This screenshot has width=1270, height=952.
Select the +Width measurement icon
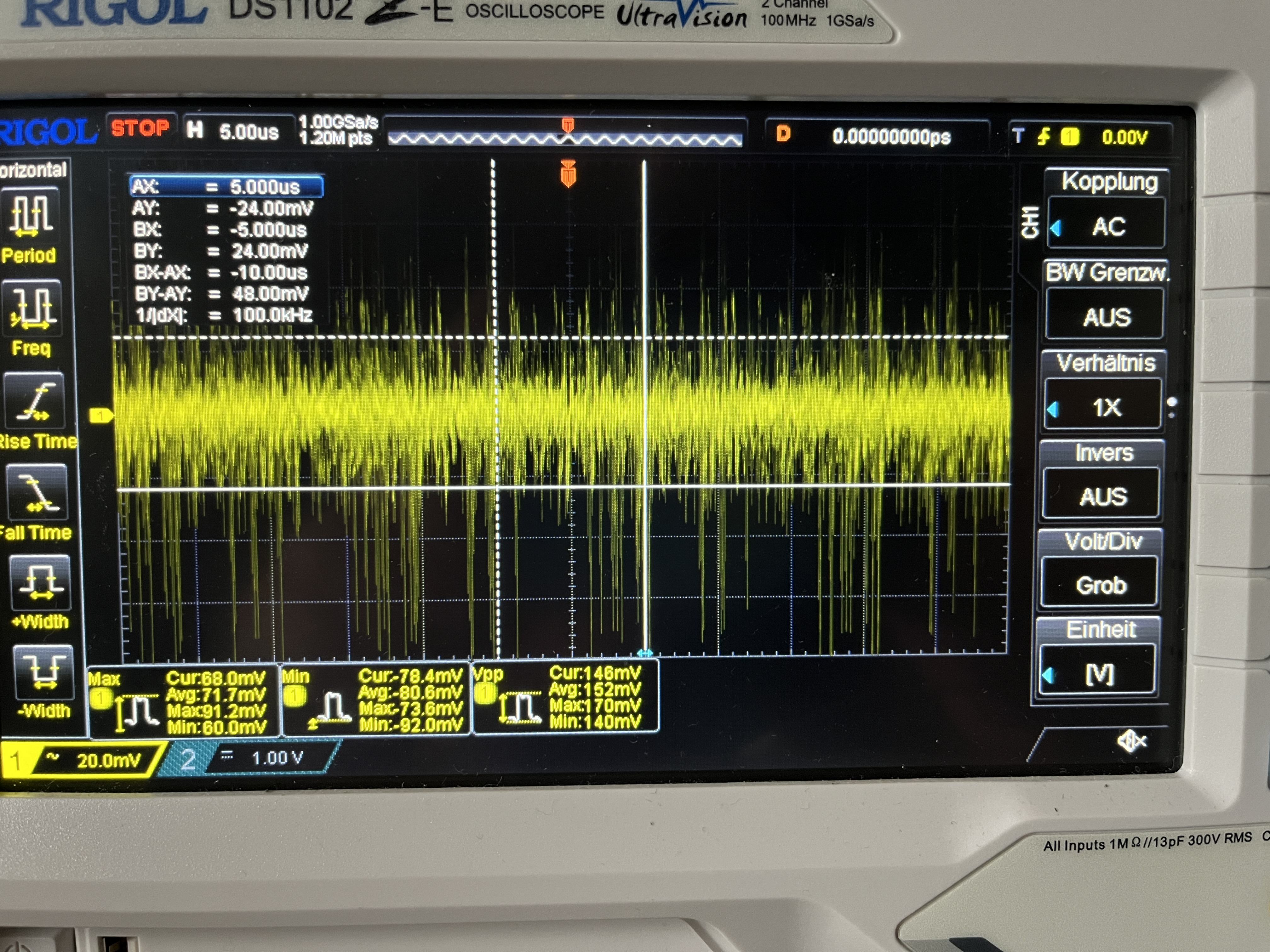pyautogui.click(x=40, y=582)
